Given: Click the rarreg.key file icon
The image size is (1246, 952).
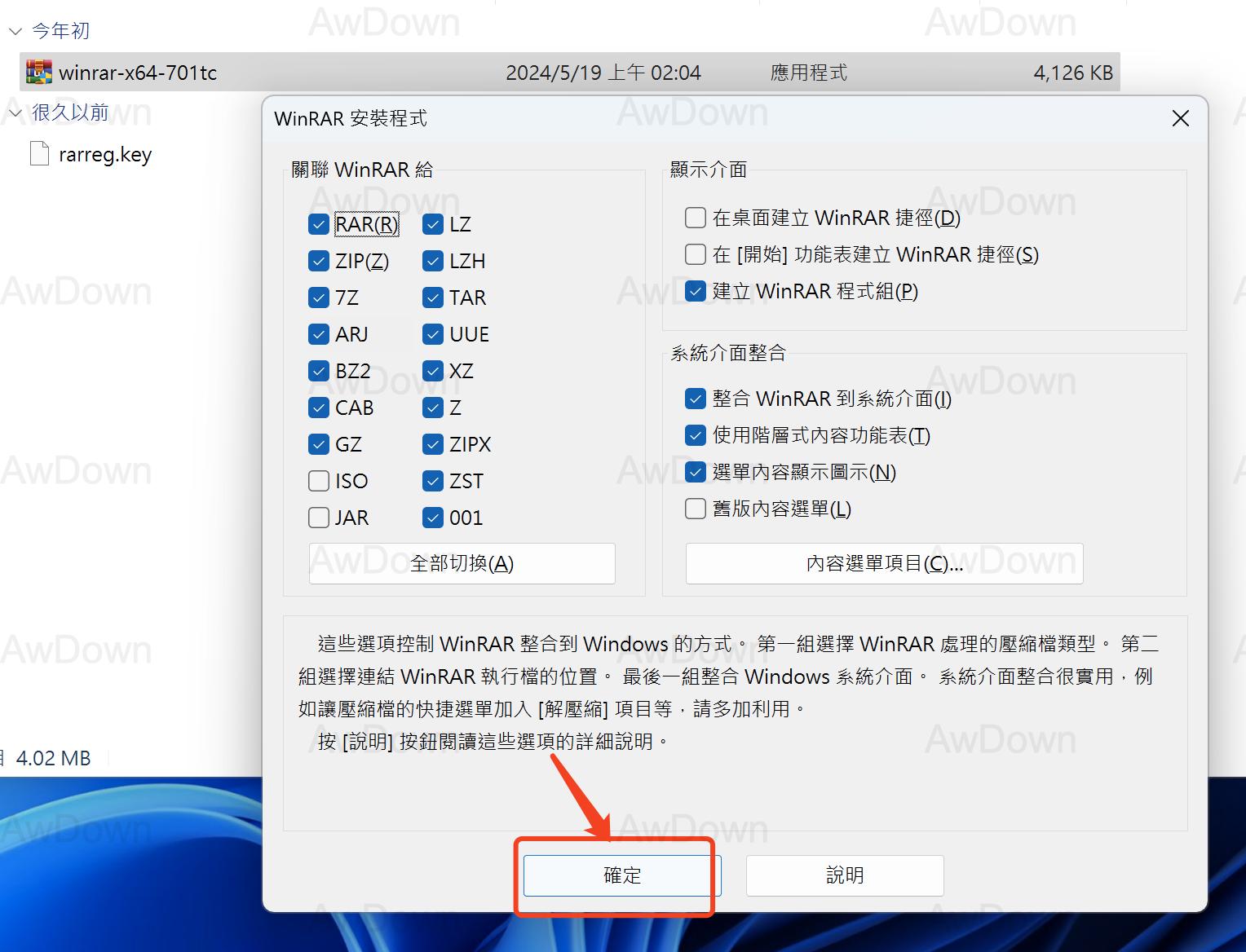Looking at the screenshot, I should tap(39, 154).
